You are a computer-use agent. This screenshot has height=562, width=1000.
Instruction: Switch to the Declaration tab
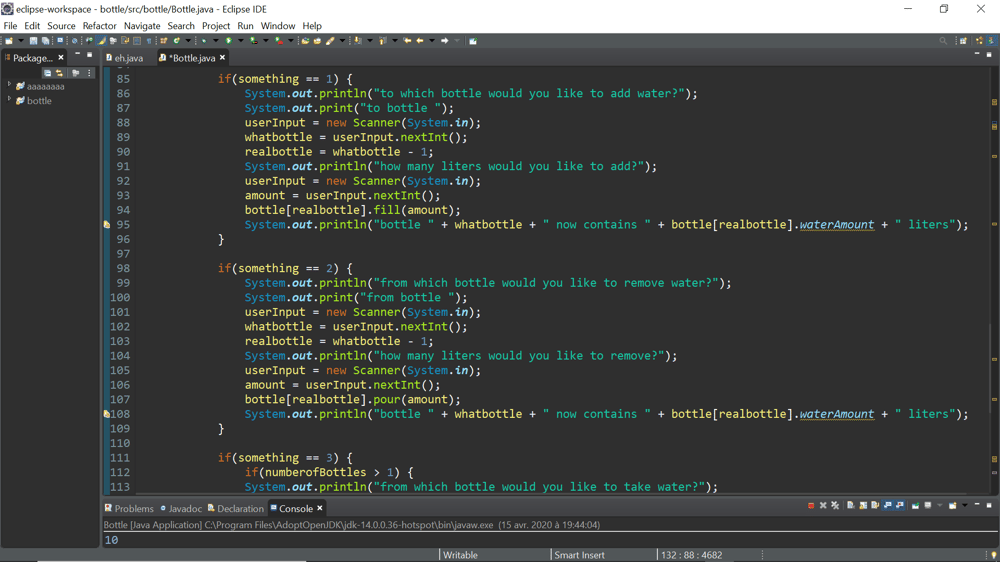tap(235, 508)
